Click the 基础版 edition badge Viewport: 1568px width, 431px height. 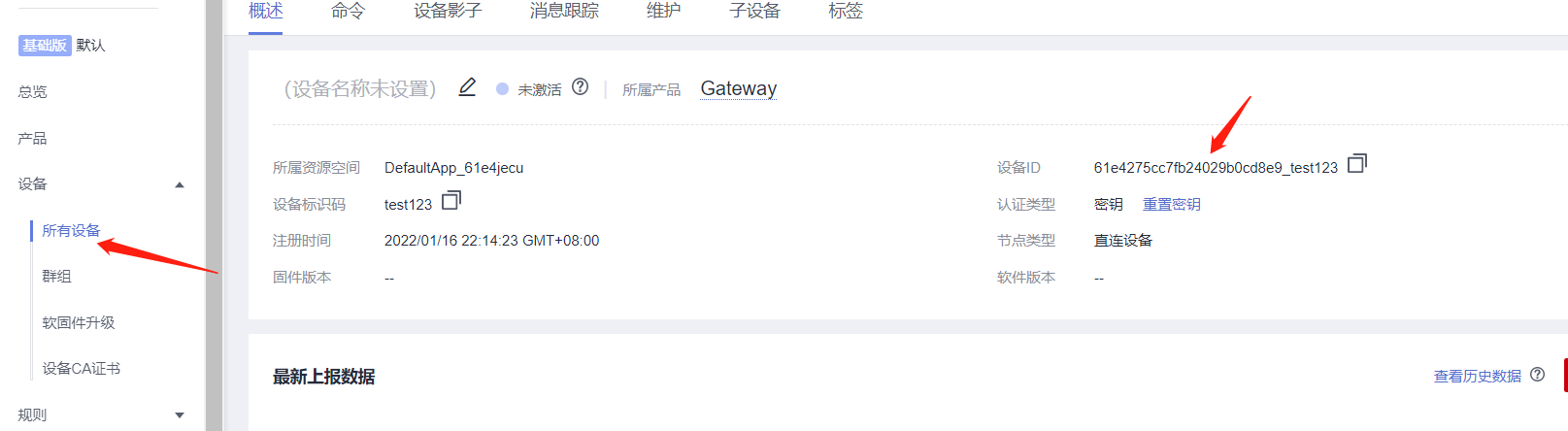(x=45, y=45)
